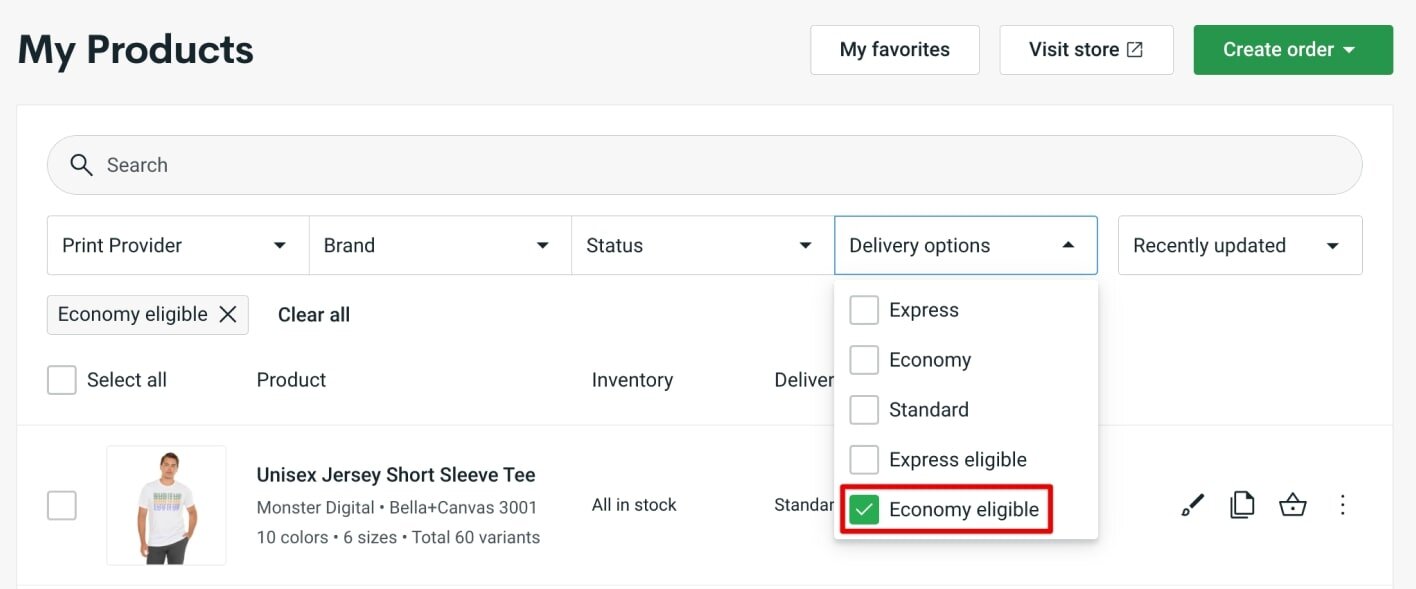Open the Brand filter dropdown
The image size is (1416, 589).
(x=440, y=245)
